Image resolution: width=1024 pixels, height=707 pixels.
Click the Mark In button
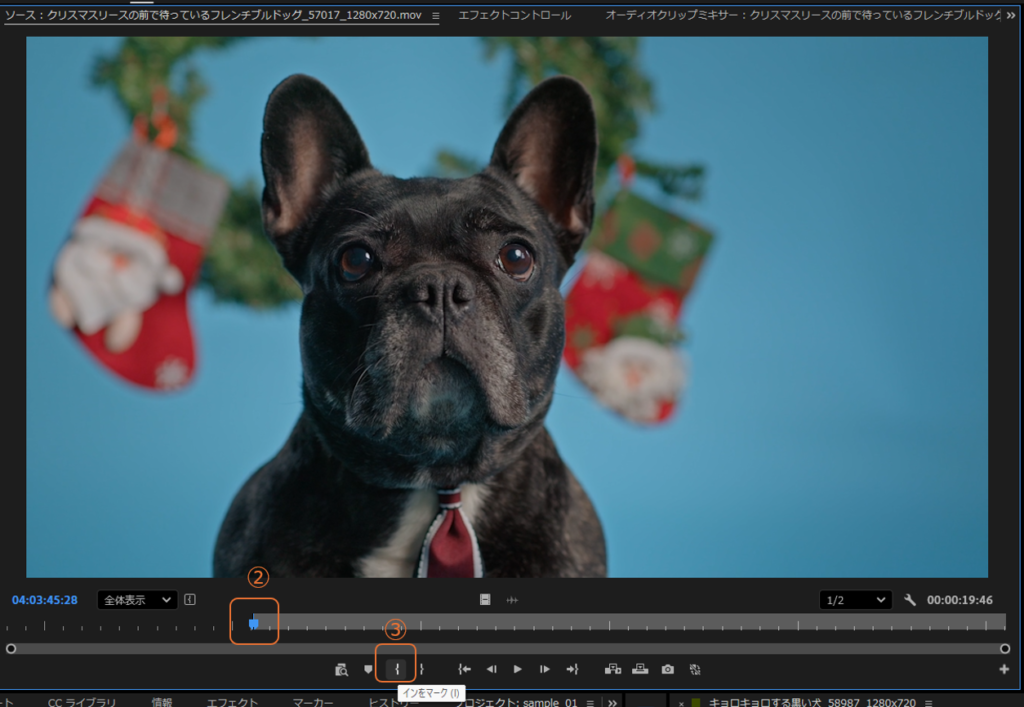[x=397, y=669]
